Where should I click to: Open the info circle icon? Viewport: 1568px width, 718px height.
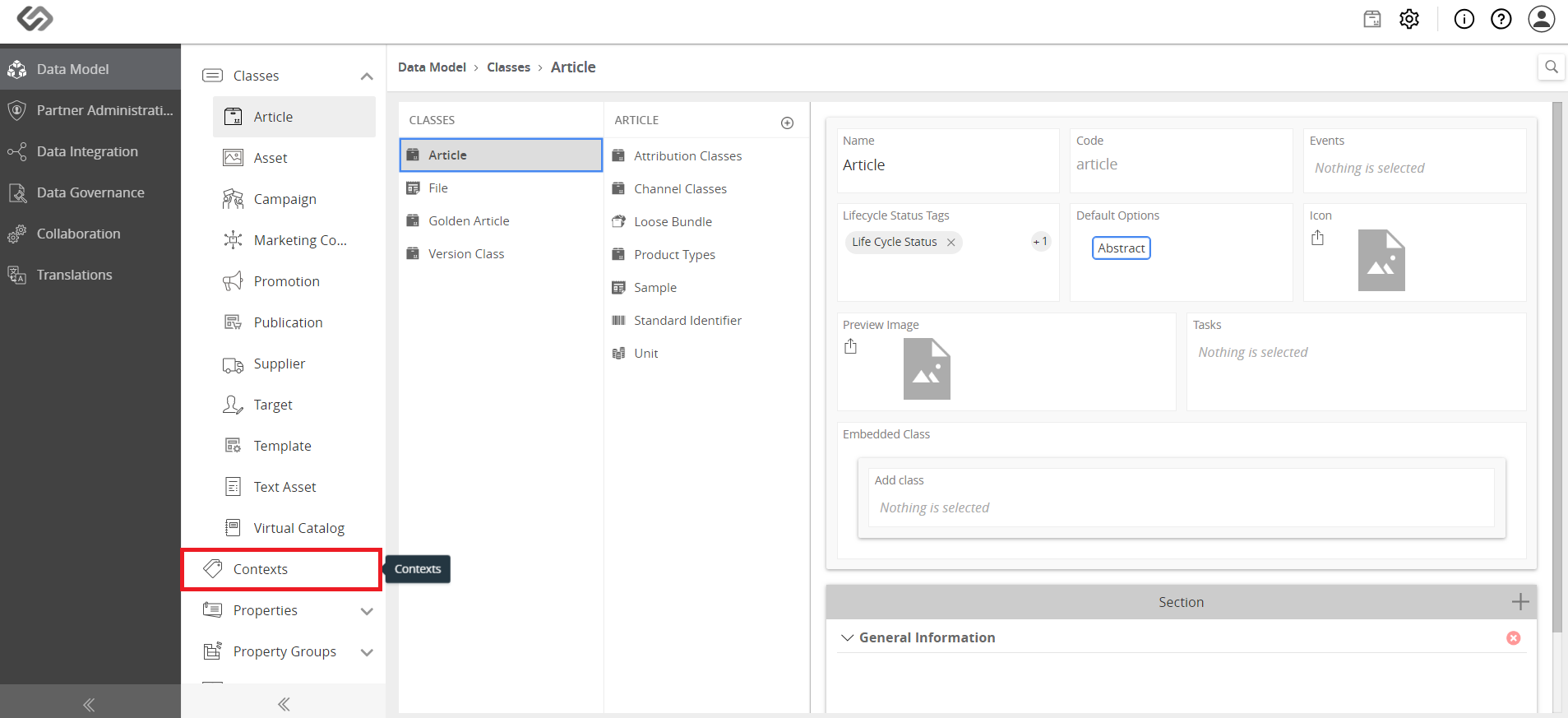1464,19
